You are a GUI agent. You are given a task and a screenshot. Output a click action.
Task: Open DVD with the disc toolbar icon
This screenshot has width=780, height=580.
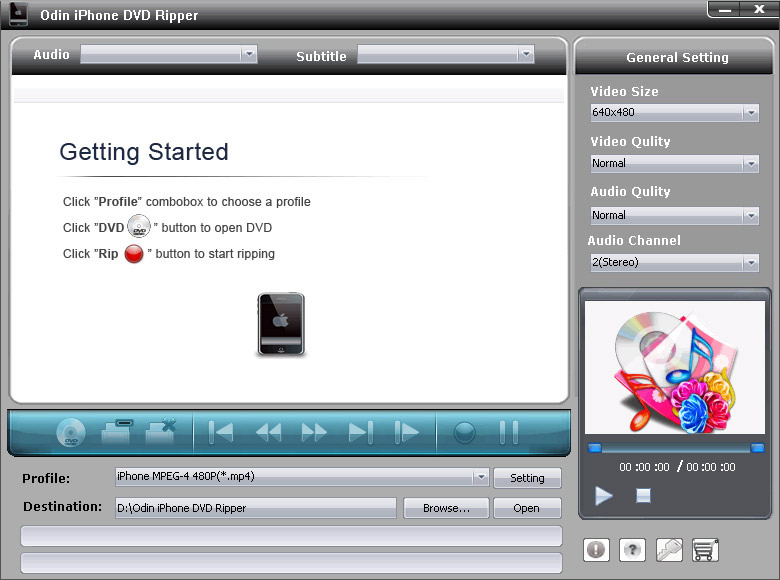(71, 432)
